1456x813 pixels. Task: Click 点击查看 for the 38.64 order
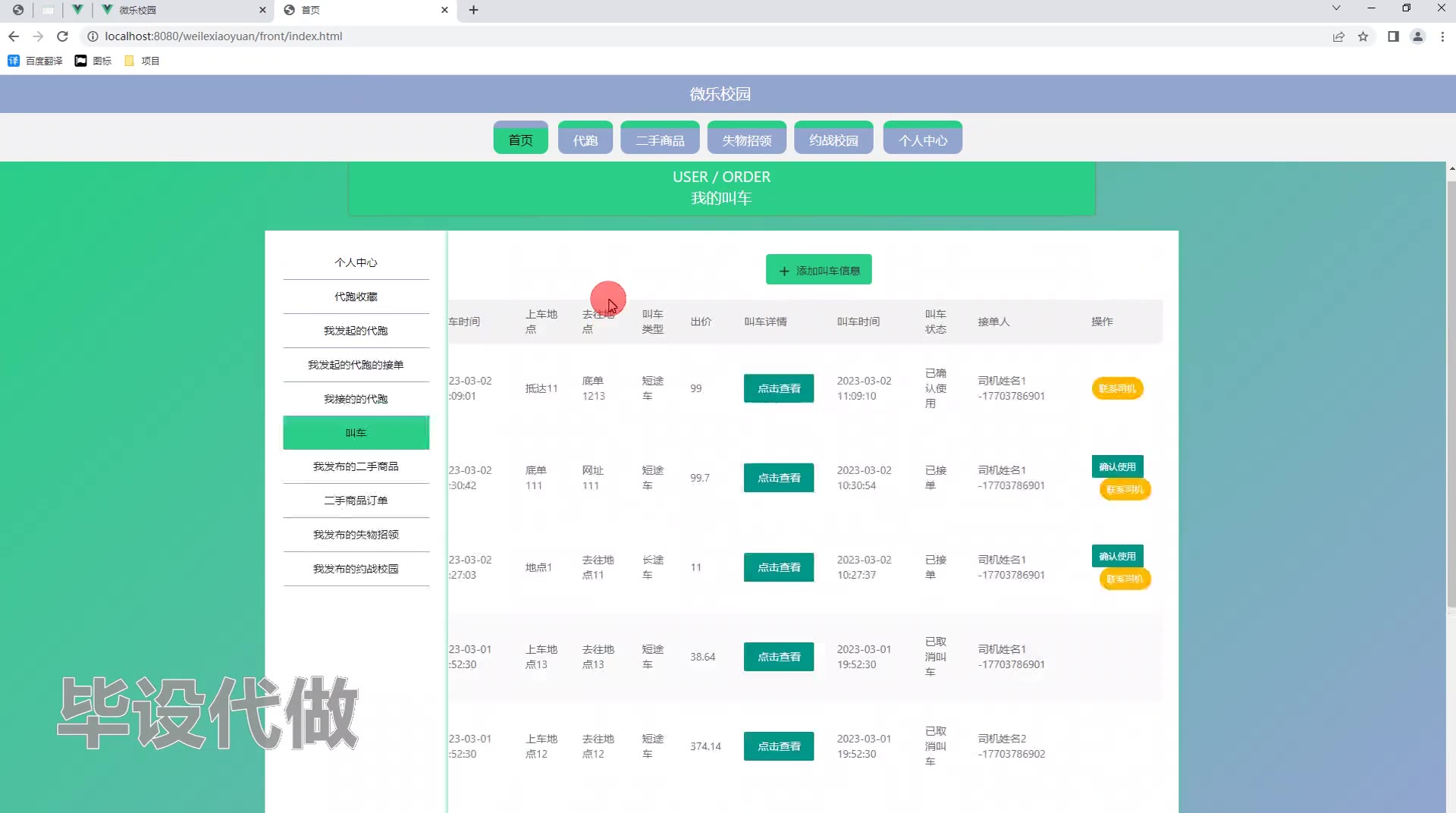[779, 657]
